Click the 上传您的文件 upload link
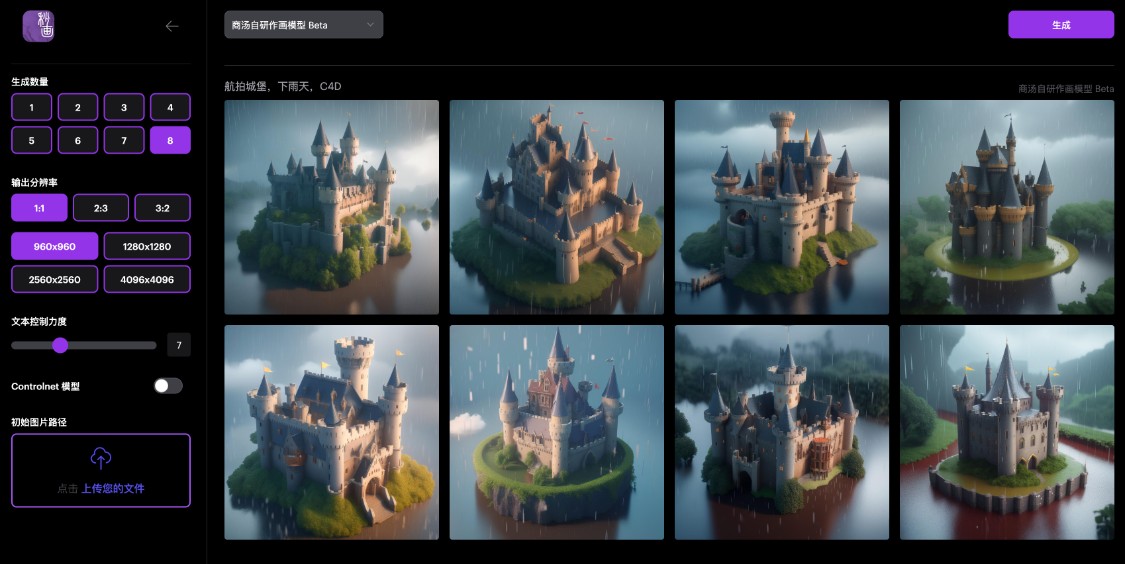This screenshot has height=564, width=1125. (x=113, y=488)
